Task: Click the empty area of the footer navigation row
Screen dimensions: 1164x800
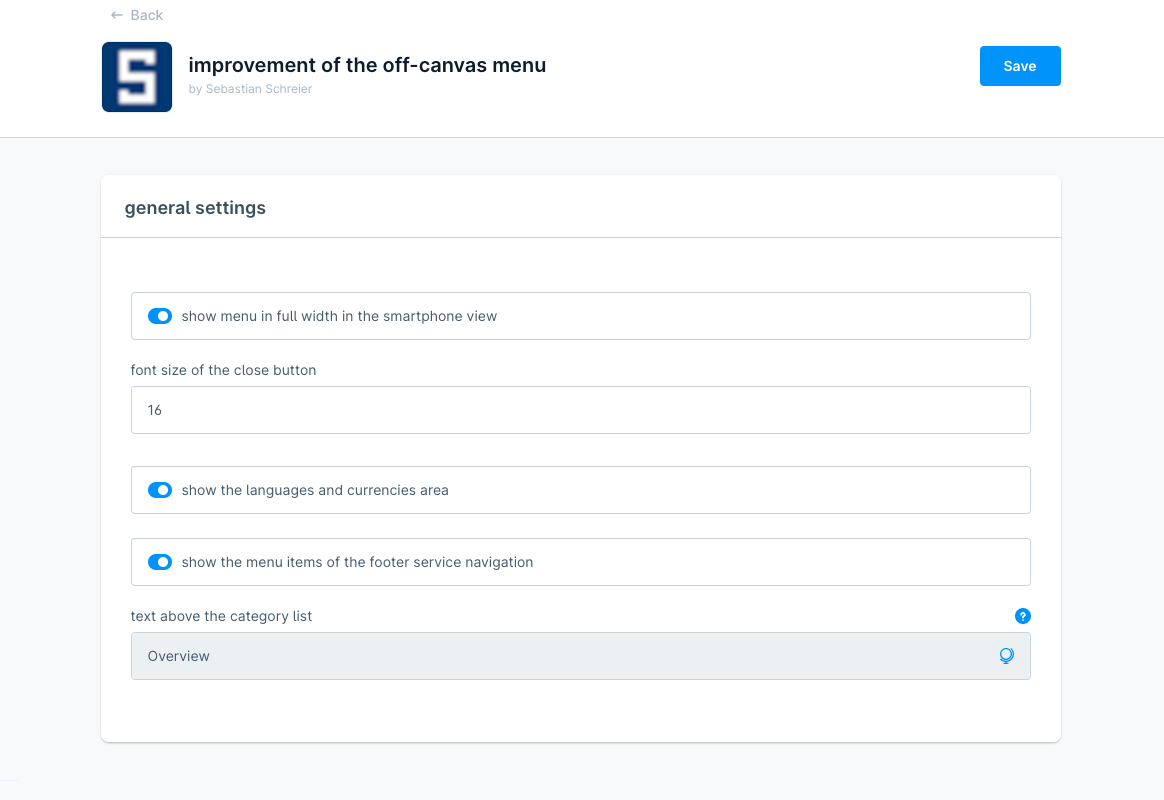Action: pos(780,562)
